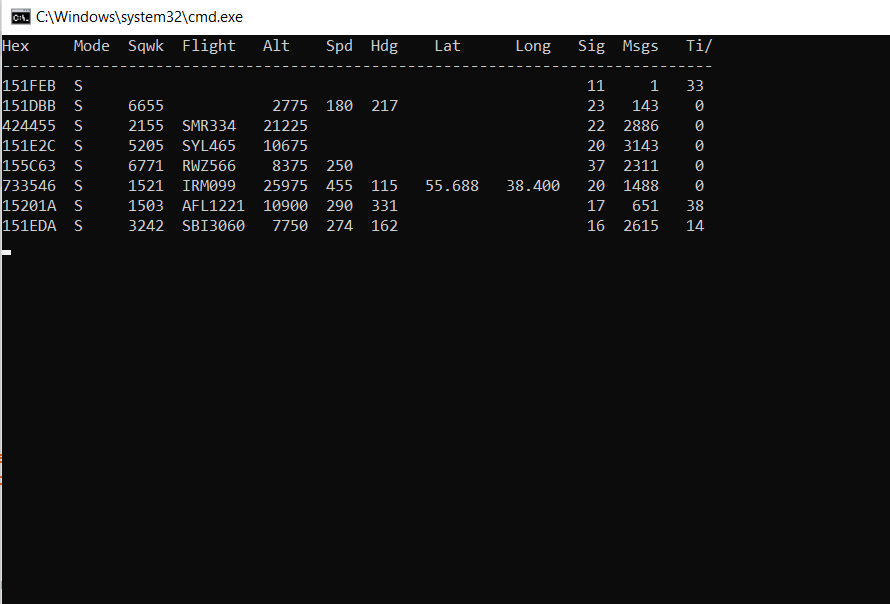The height and width of the screenshot is (604, 890).
Task: Click message count 651
Action: [x=645, y=205]
